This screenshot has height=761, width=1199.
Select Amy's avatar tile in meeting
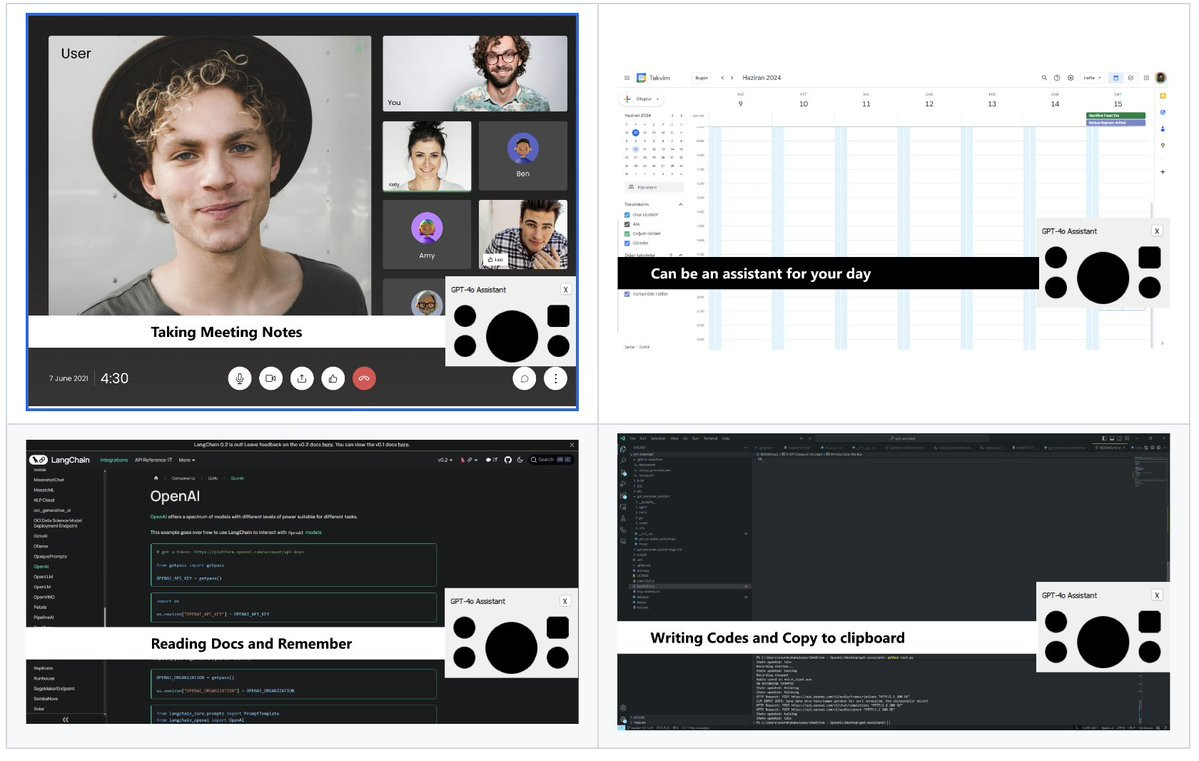tap(427, 234)
